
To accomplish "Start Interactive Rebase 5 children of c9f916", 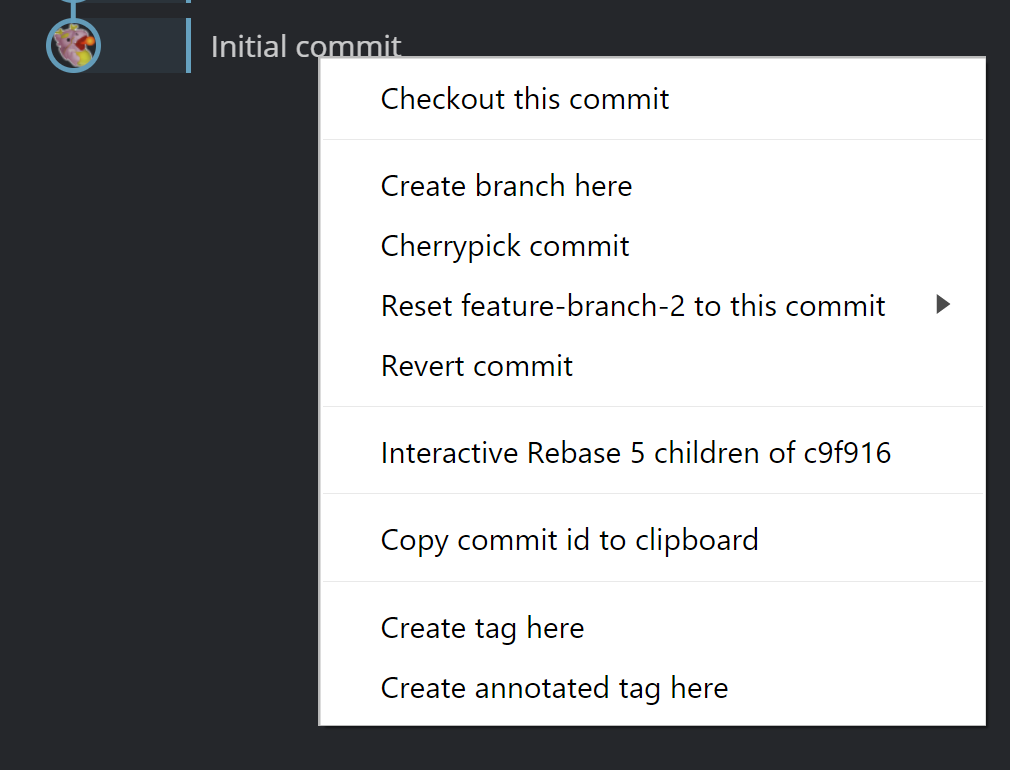I will 635,454.
